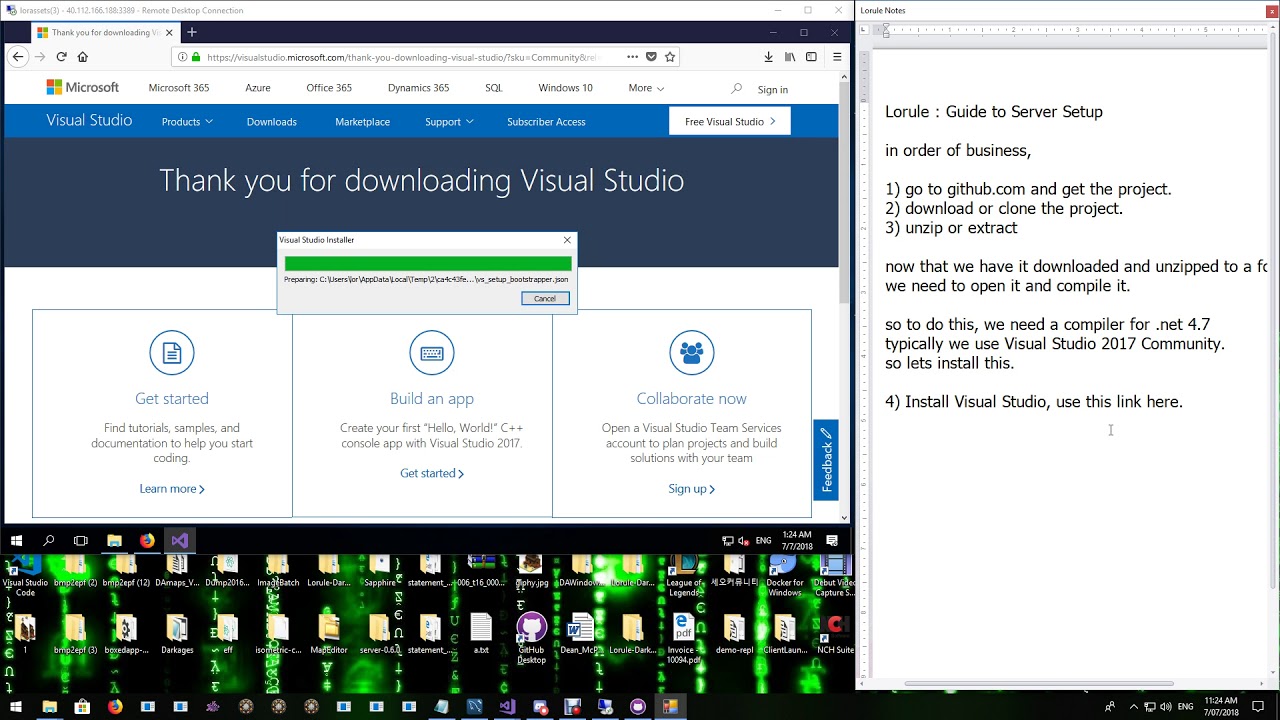The image size is (1280, 720).
Task: Save page to Pocket icon
Action: click(x=651, y=57)
